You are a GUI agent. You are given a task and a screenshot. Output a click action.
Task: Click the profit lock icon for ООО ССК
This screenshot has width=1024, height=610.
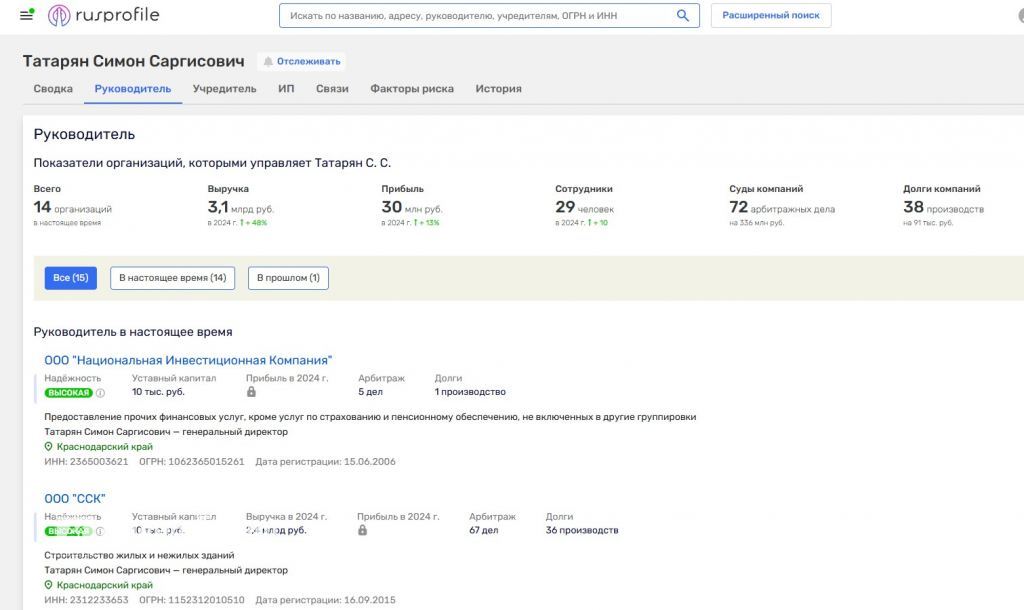click(362, 530)
